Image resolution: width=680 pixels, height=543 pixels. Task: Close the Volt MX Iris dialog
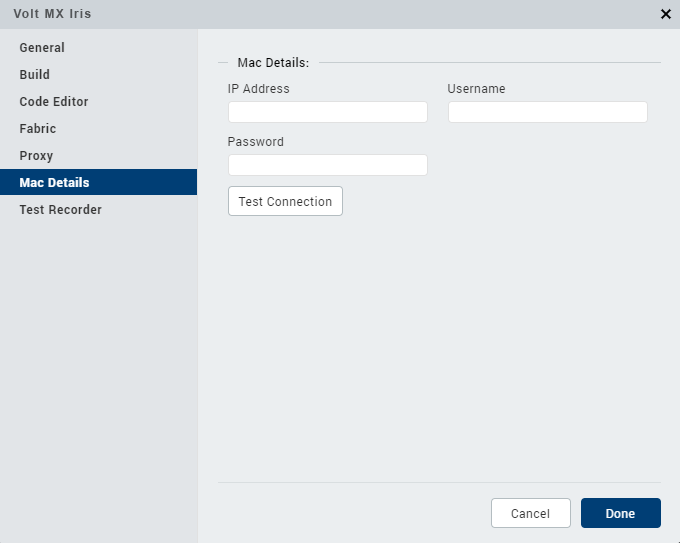click(x=666, y=14)
